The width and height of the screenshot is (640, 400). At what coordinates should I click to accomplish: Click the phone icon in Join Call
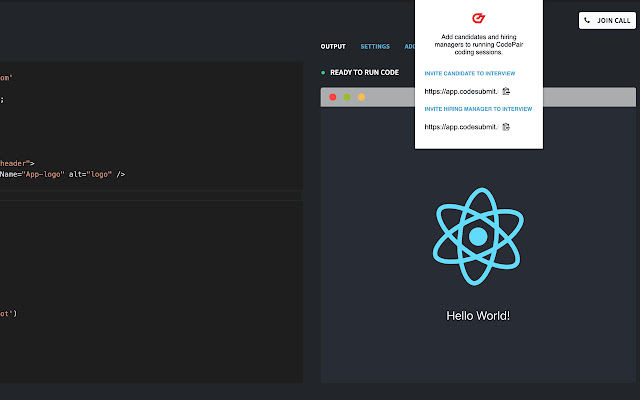tap(587, 20)
